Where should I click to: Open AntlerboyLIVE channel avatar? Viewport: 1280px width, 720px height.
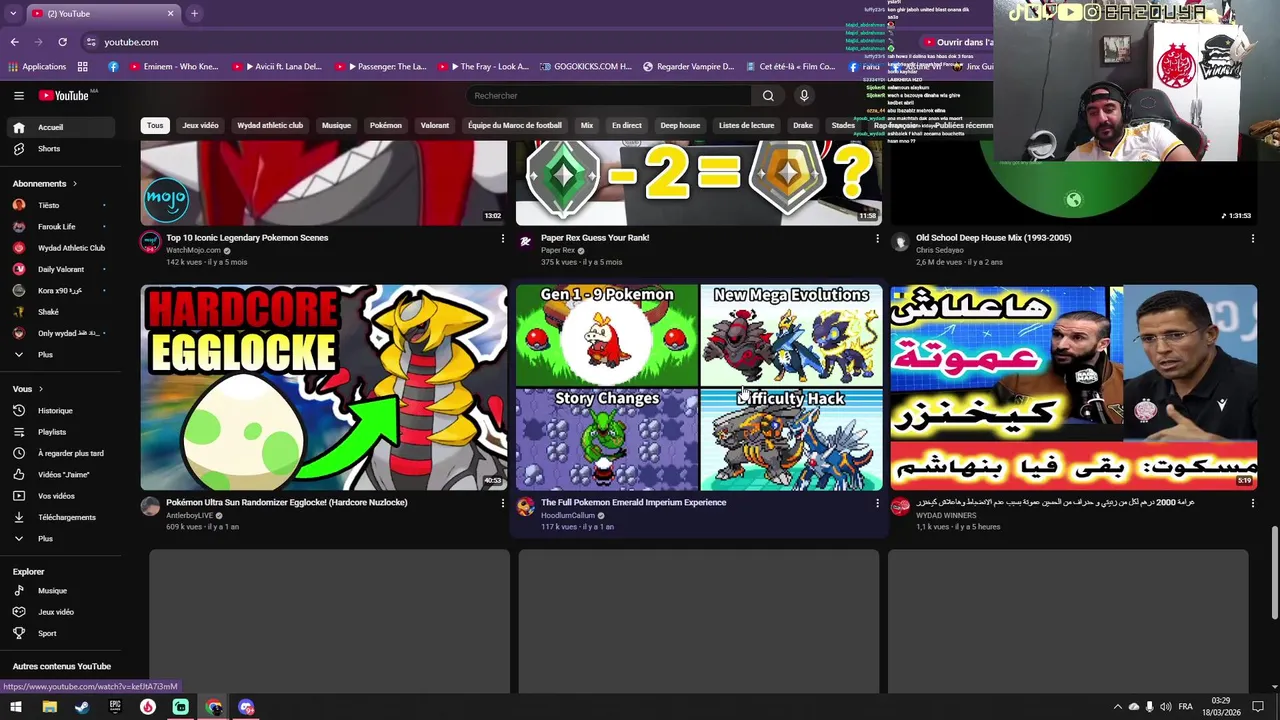(x=150, y=506)
